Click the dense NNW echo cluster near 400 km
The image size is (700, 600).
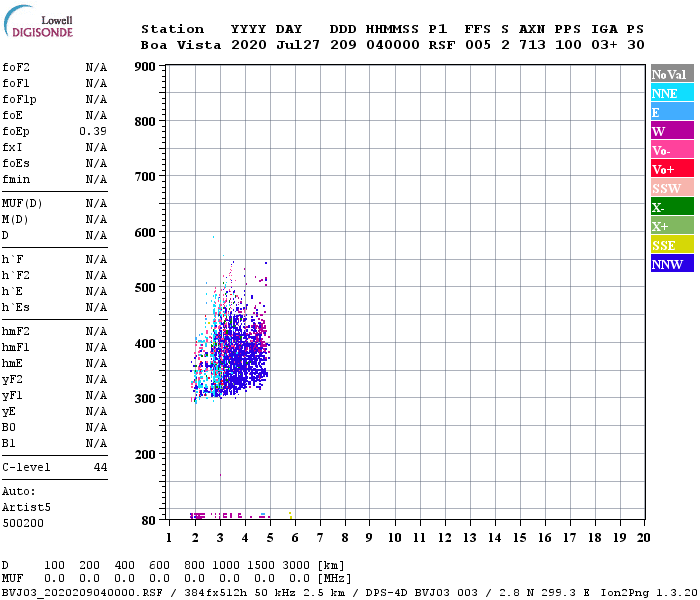pos(245,353)
